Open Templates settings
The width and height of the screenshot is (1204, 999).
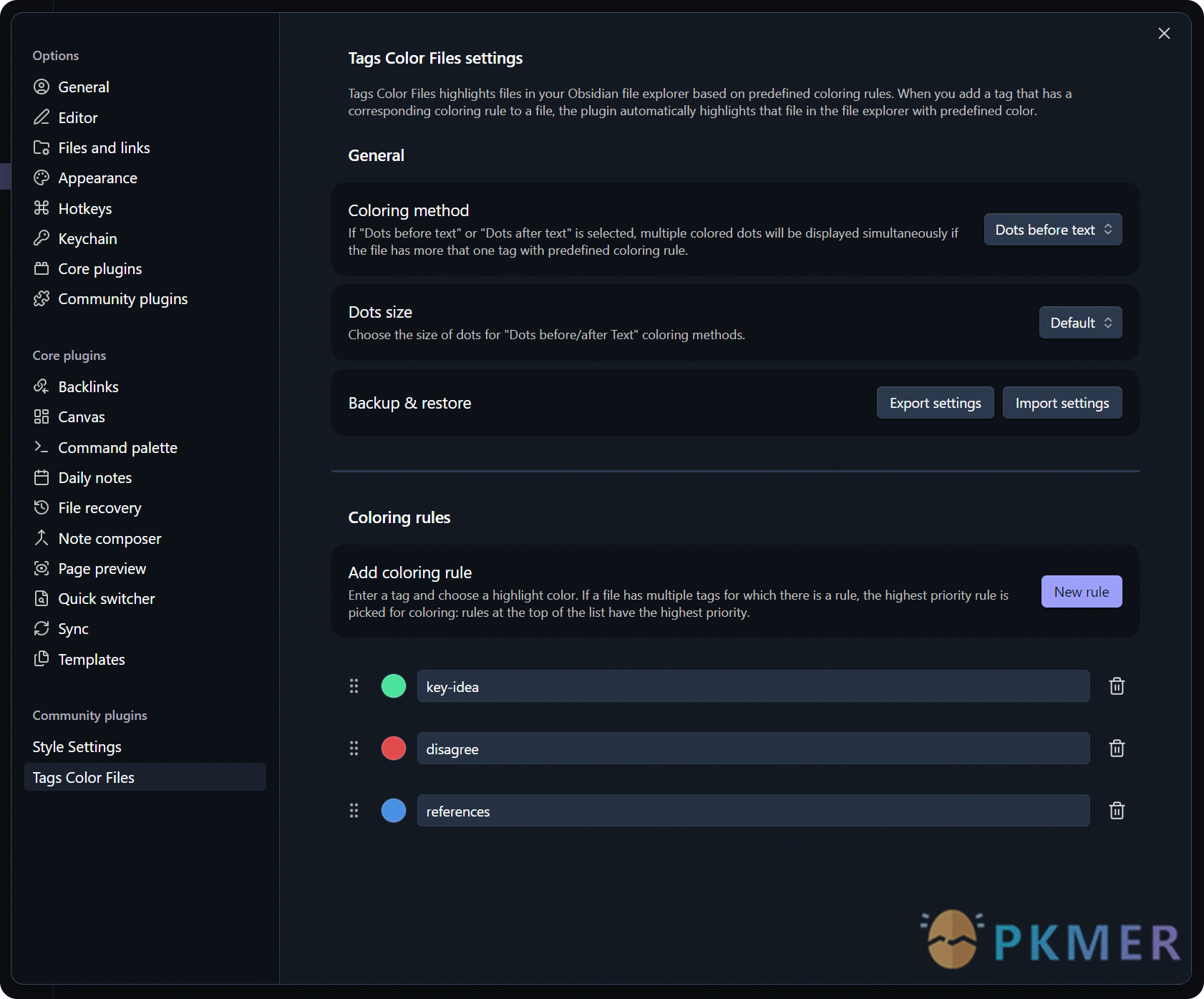click(145, 659)
